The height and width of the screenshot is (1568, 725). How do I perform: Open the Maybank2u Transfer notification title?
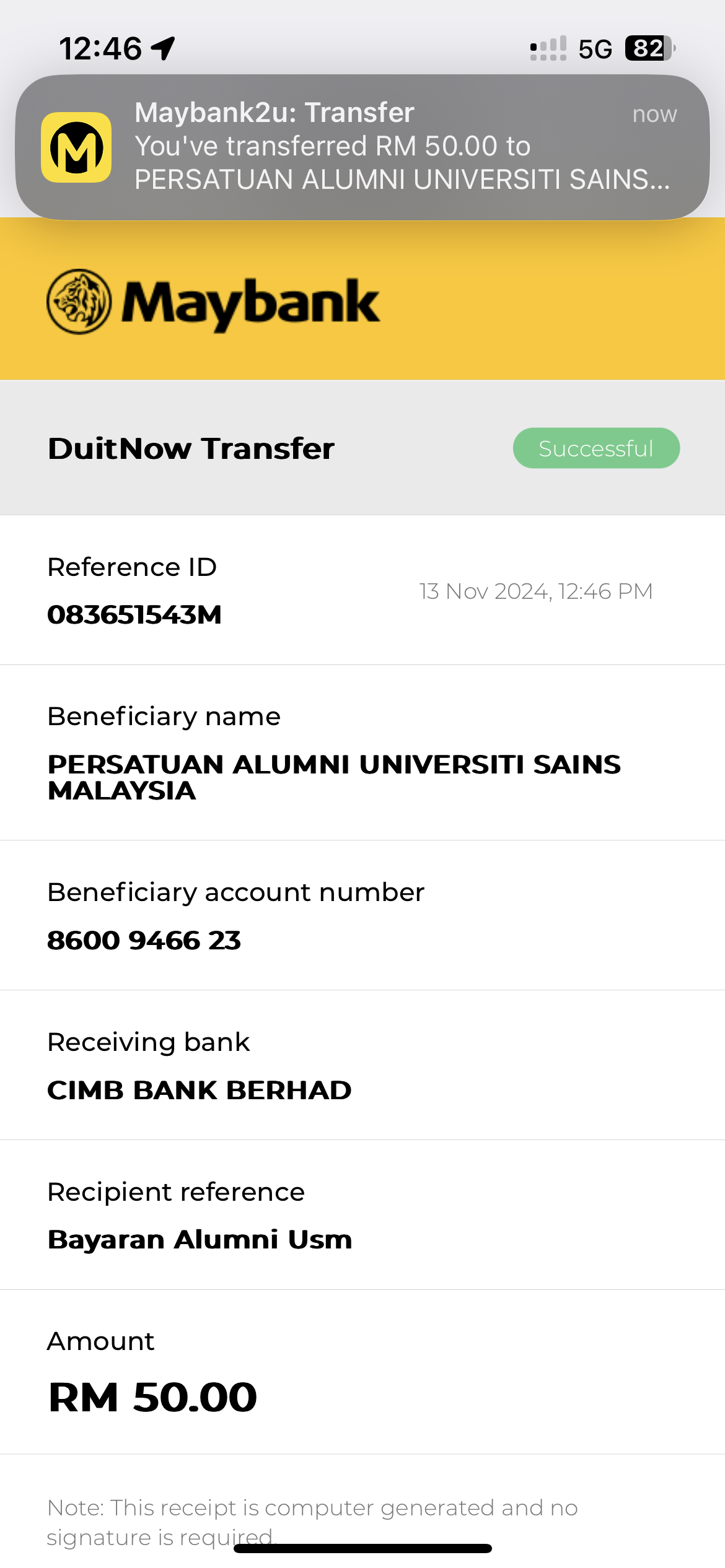point(275,113)
